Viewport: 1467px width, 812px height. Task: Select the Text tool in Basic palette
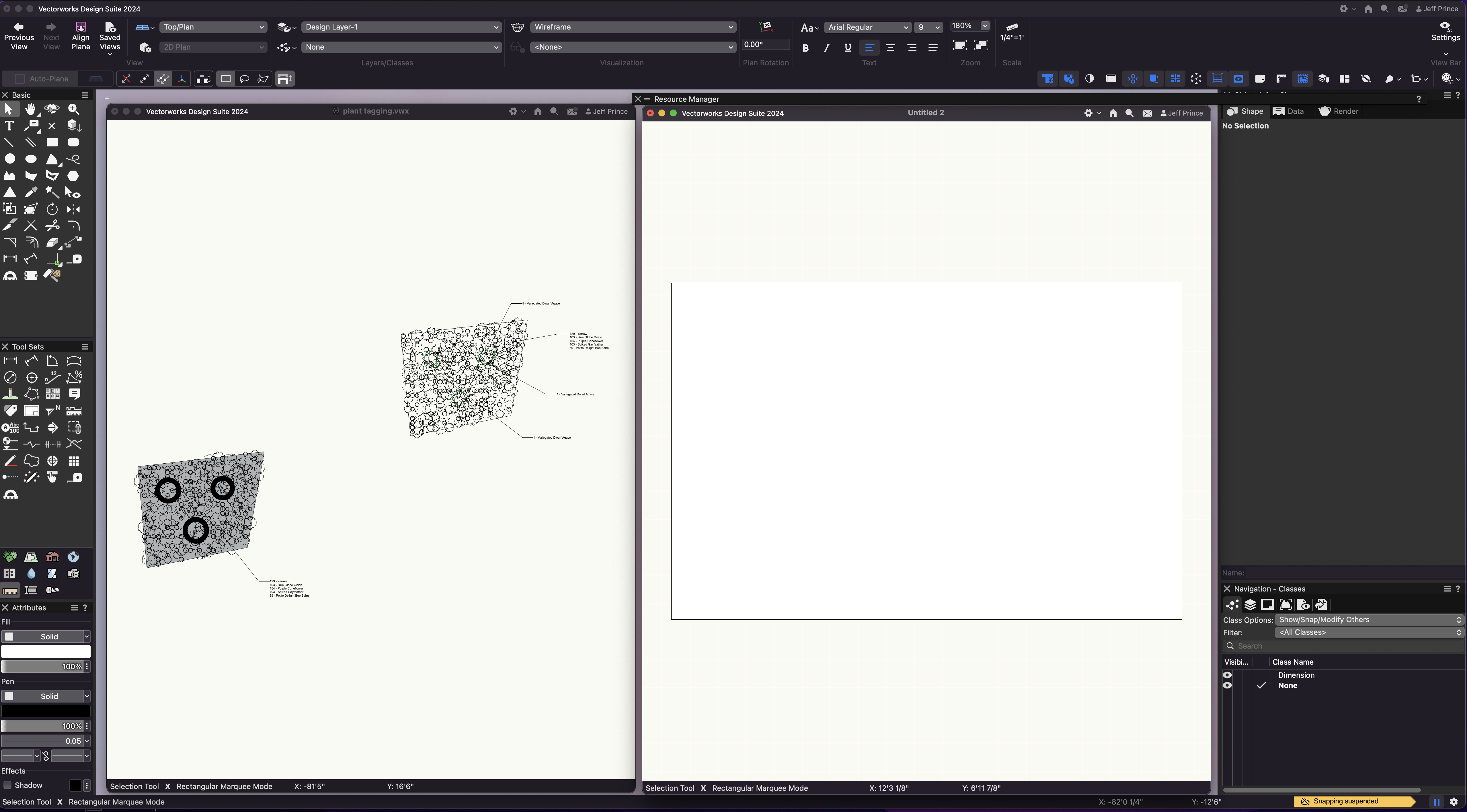(x=9, y=126)
